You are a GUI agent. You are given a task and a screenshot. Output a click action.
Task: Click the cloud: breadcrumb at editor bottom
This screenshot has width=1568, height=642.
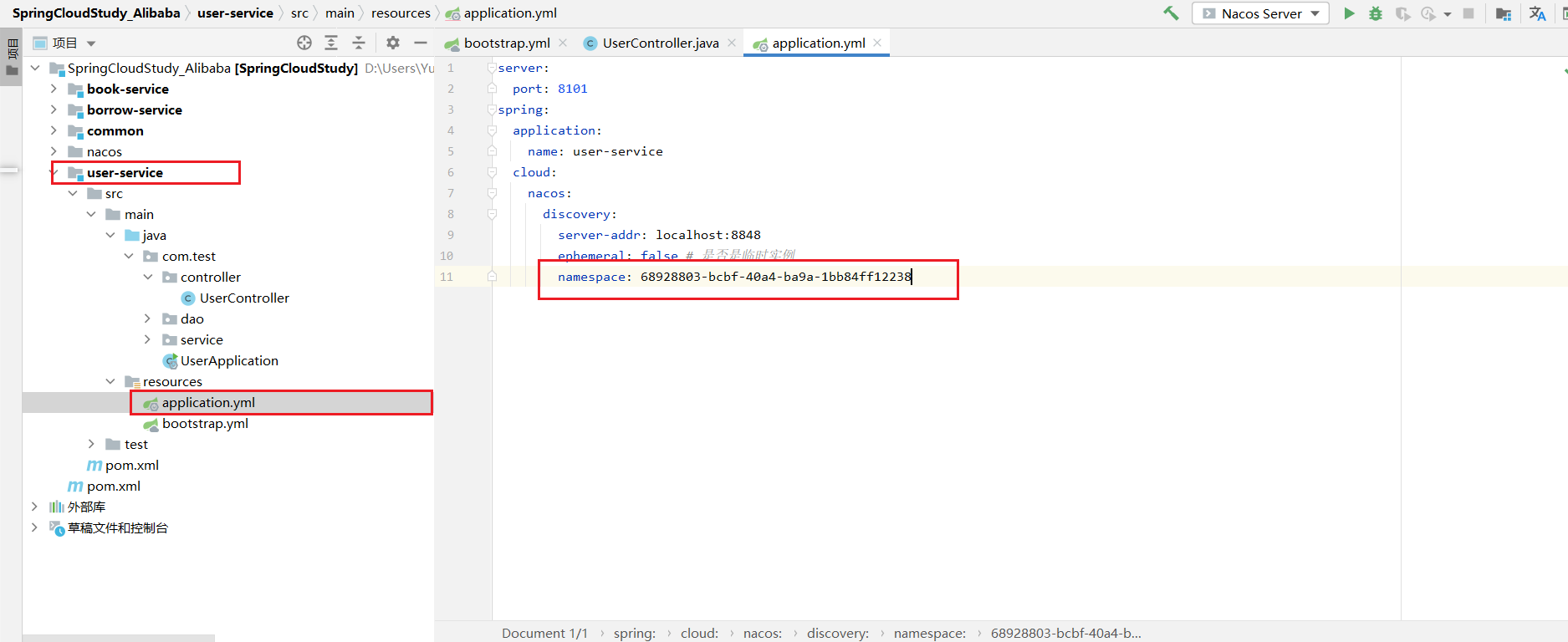[x=700, y=633]
